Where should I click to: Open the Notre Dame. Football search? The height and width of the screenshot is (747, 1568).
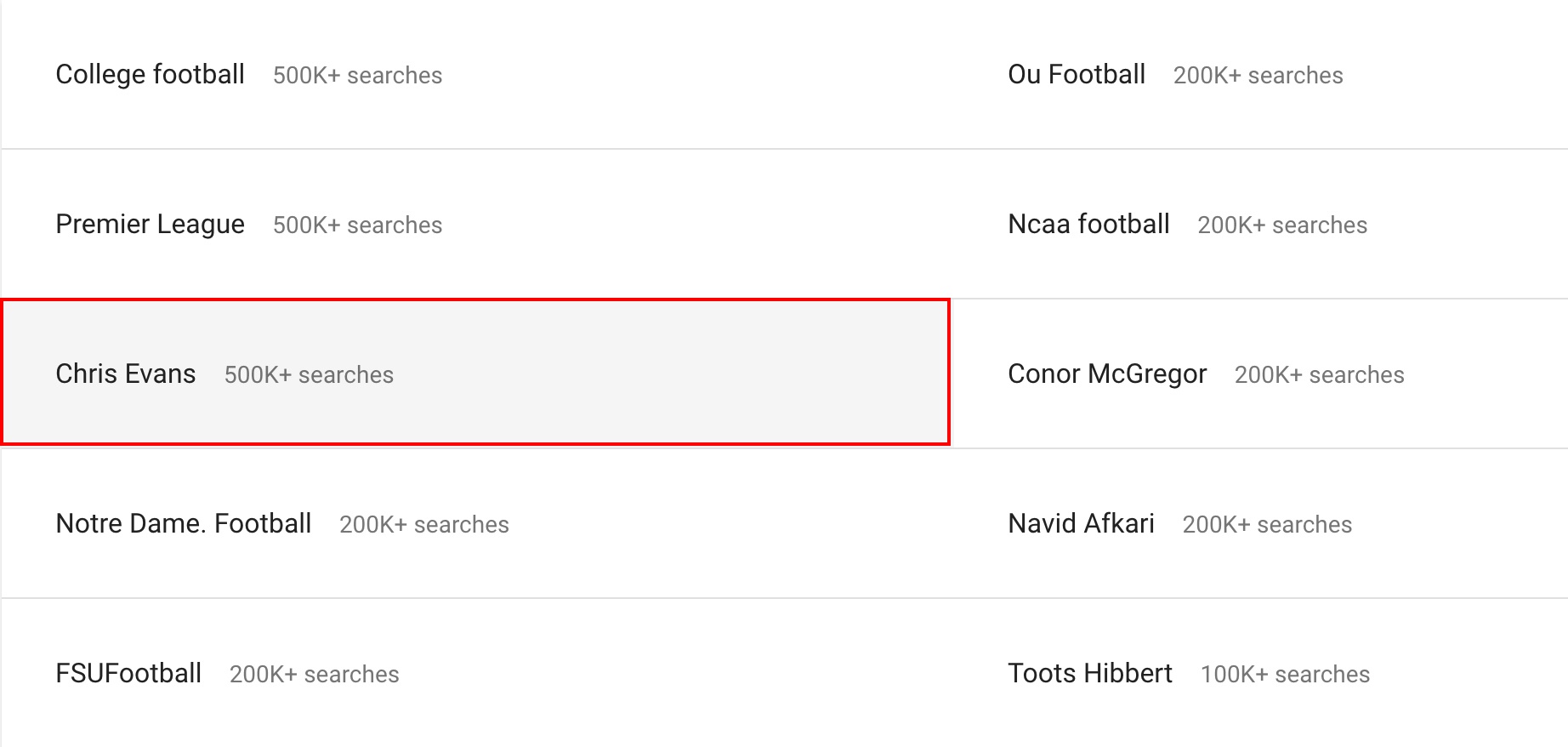[183, 524]
